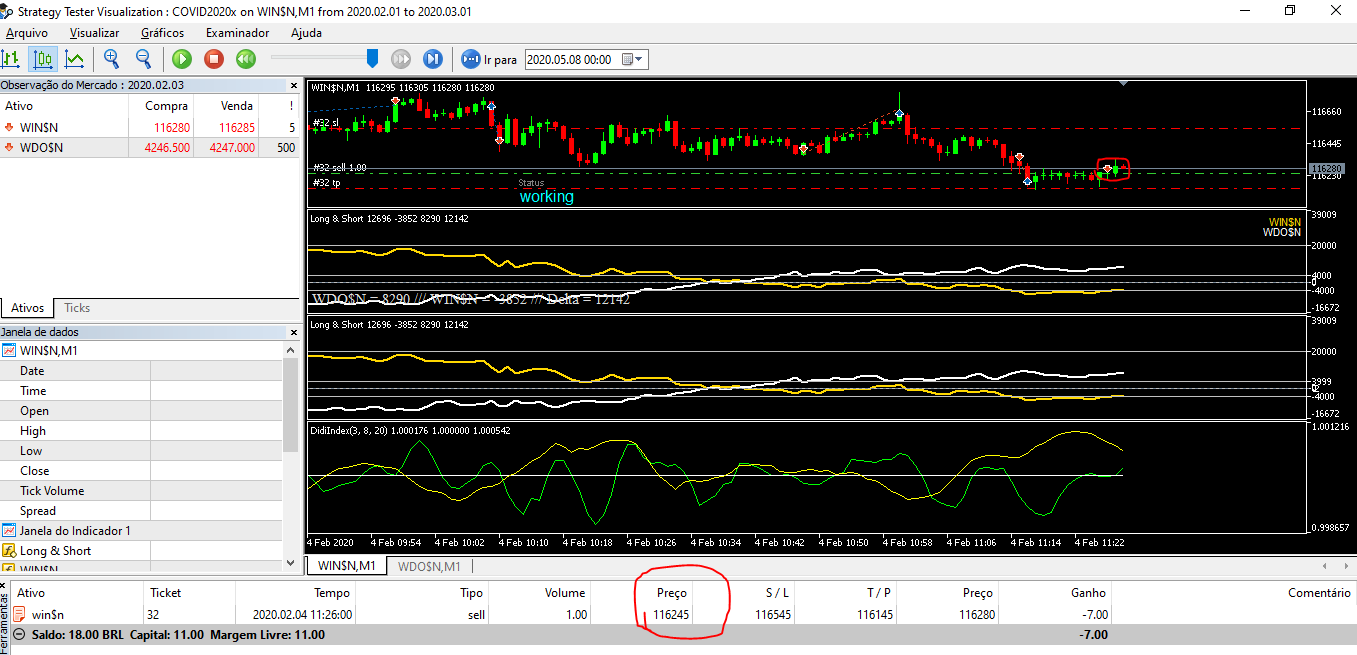Image resolution: width=1357 pixels, height=655 pixels.
Task: Switch to the Ticks tab
Action: (x=77, y=308)
